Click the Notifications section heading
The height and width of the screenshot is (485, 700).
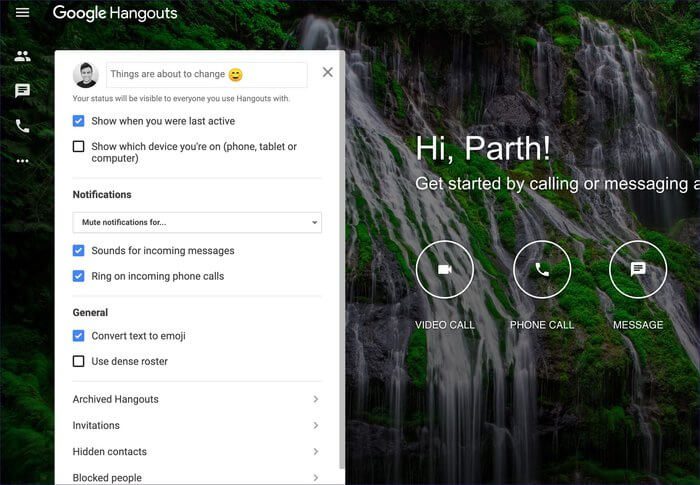pos(102,195)
